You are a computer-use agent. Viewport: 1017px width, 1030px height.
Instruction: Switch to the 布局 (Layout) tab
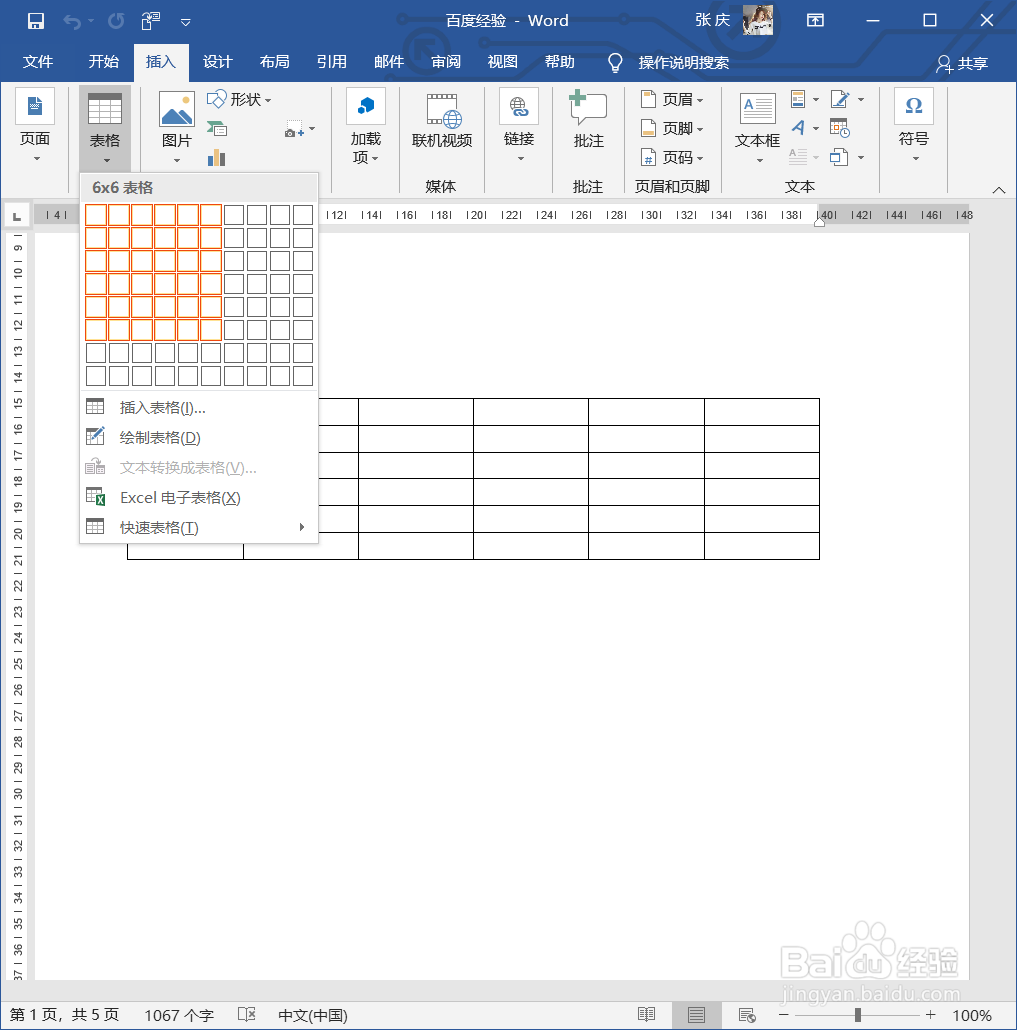[275, 62]
